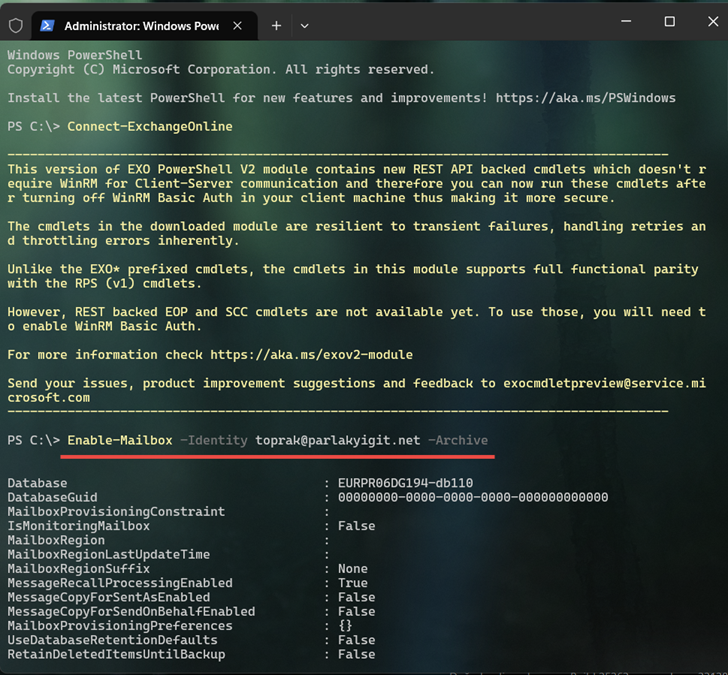Click the -Identity parameter text

tap(214, 440)
